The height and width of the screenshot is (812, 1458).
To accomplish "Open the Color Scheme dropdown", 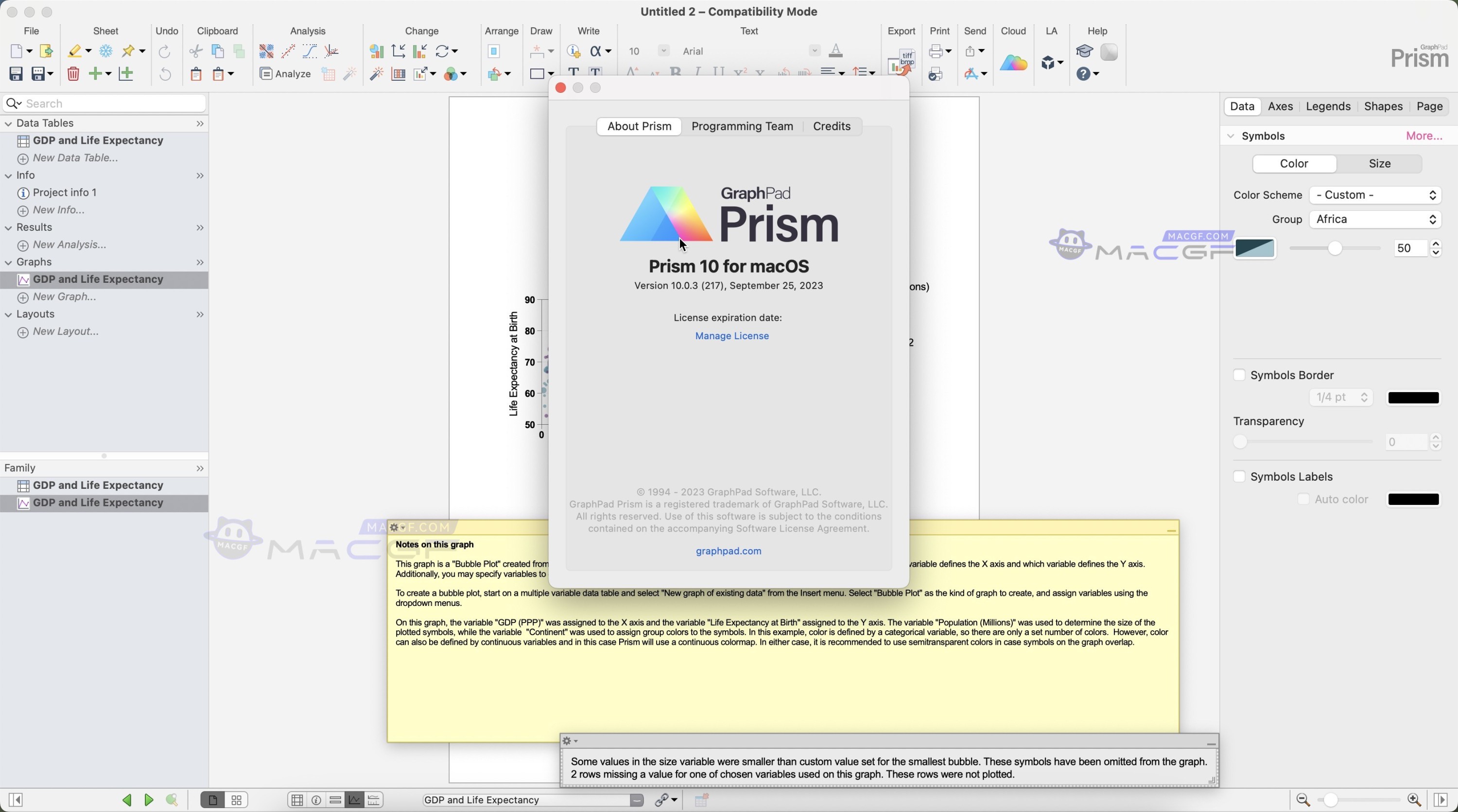I will pos(1375,195).
